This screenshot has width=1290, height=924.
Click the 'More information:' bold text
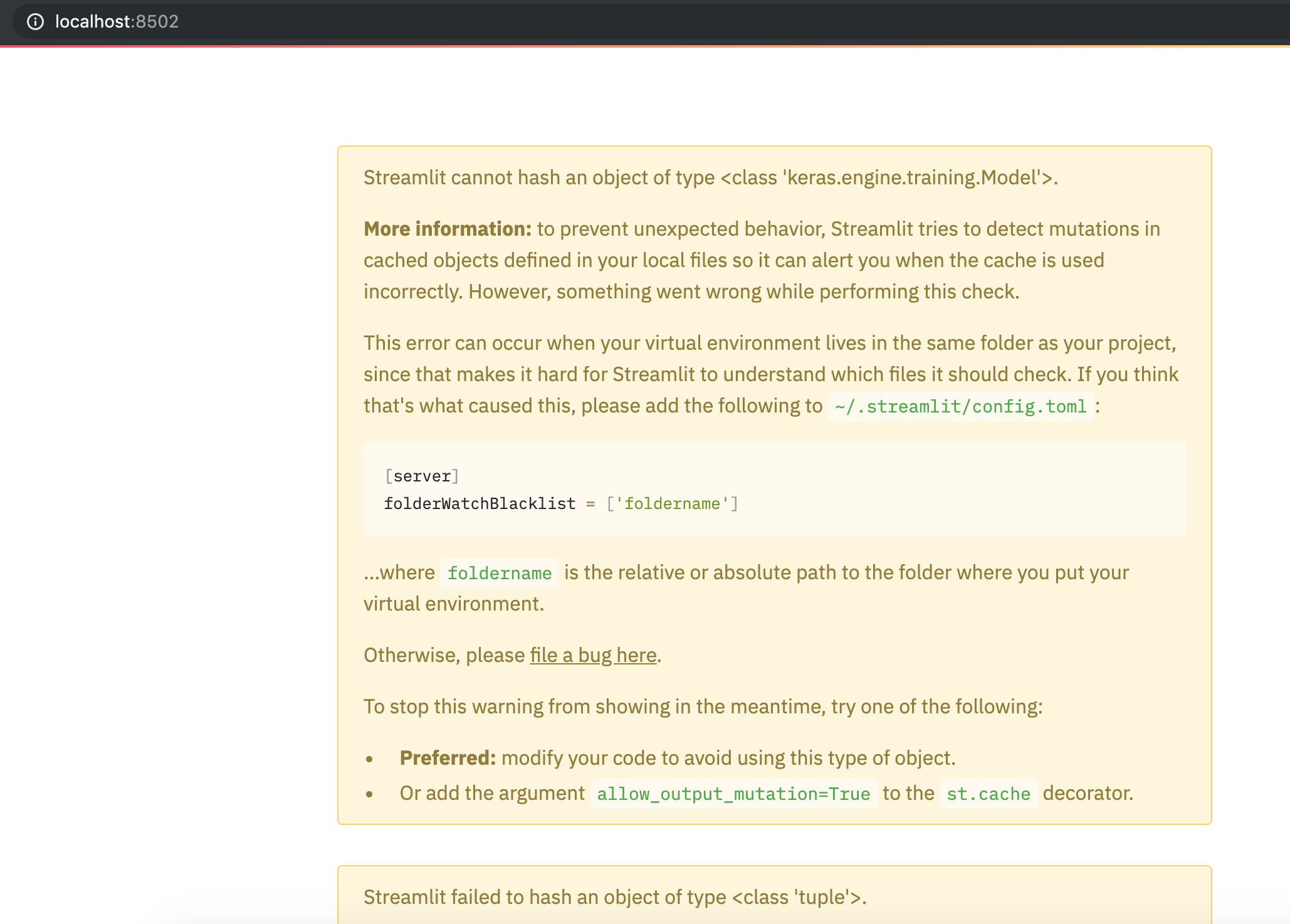(446, 228)
